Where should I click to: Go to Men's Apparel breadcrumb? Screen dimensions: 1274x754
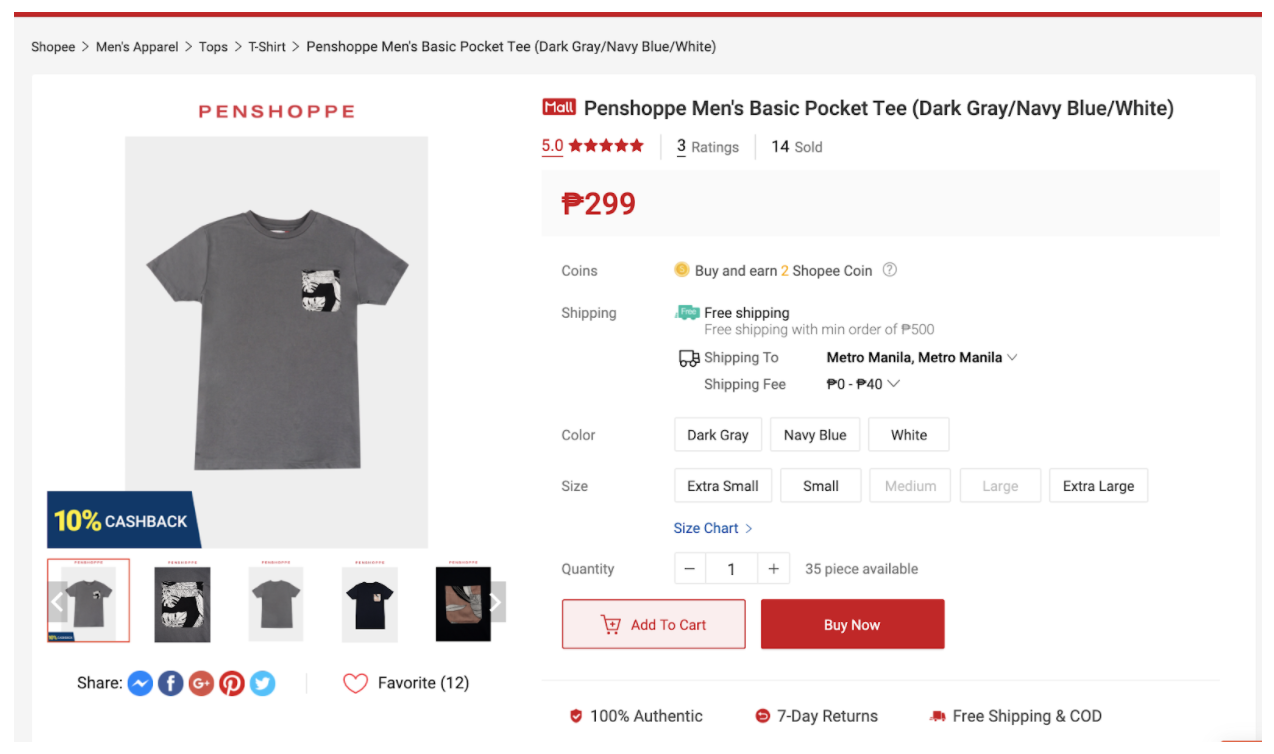click(137, 46)
